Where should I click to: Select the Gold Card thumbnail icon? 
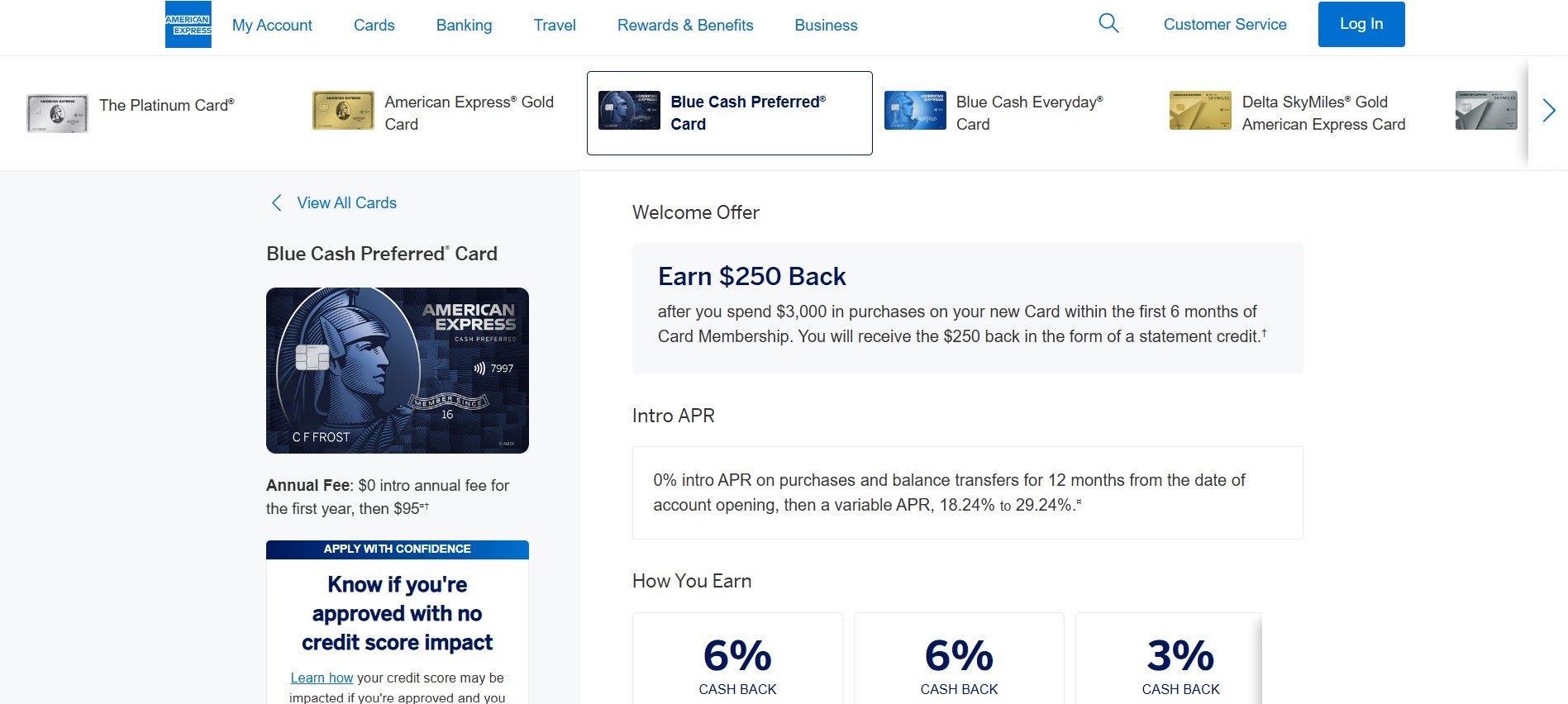click(x=343, y=111)
